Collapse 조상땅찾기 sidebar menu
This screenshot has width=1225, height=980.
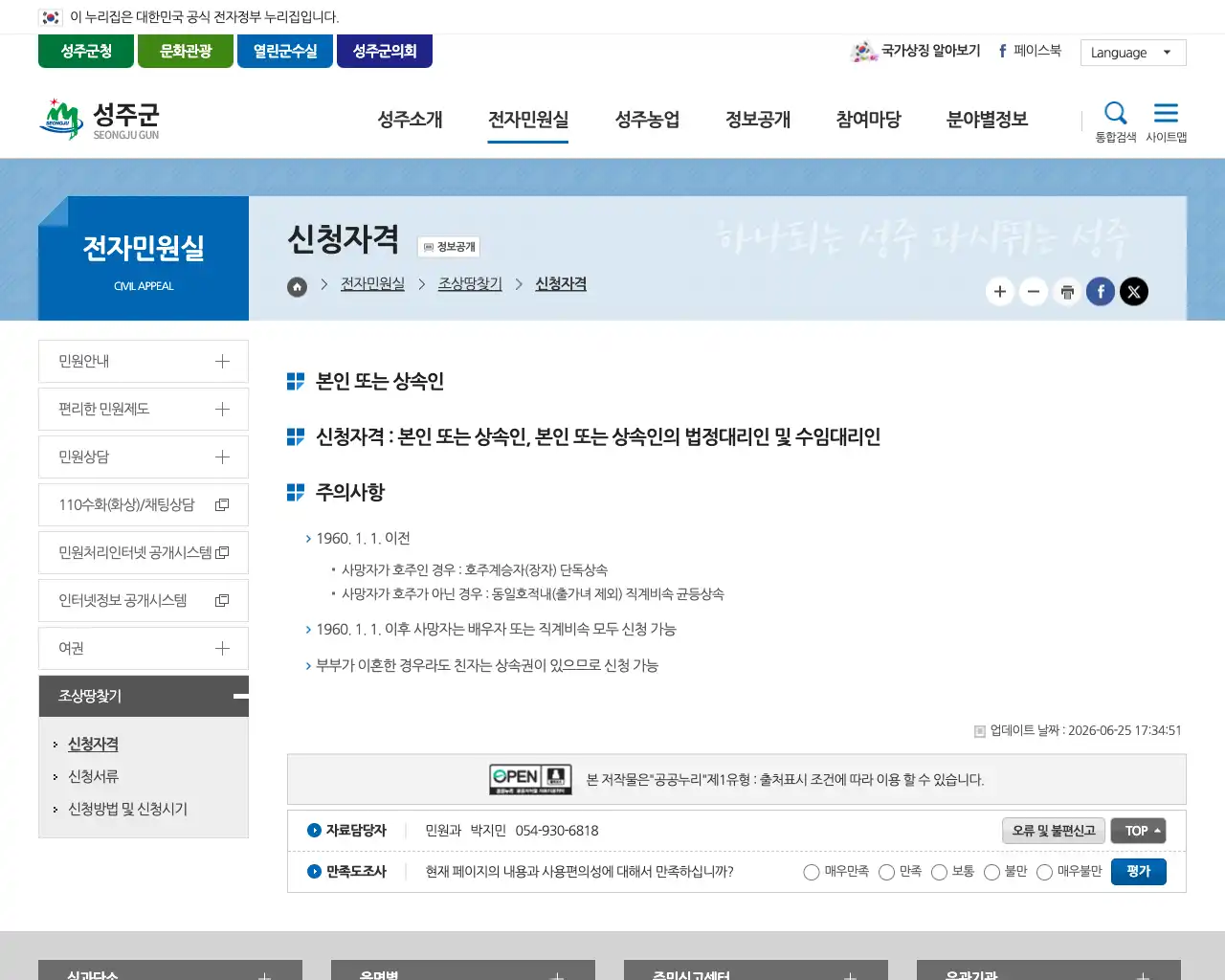point(144,696)
